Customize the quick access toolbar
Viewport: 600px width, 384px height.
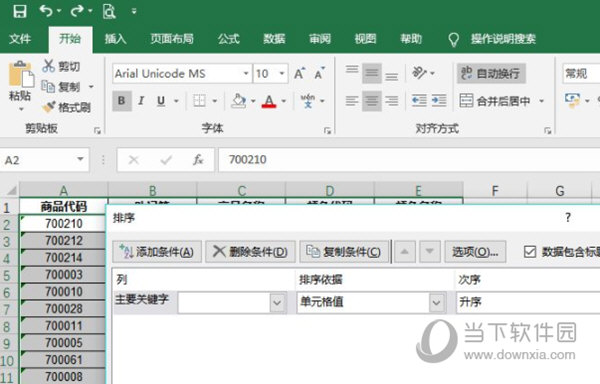coord(134,11)
